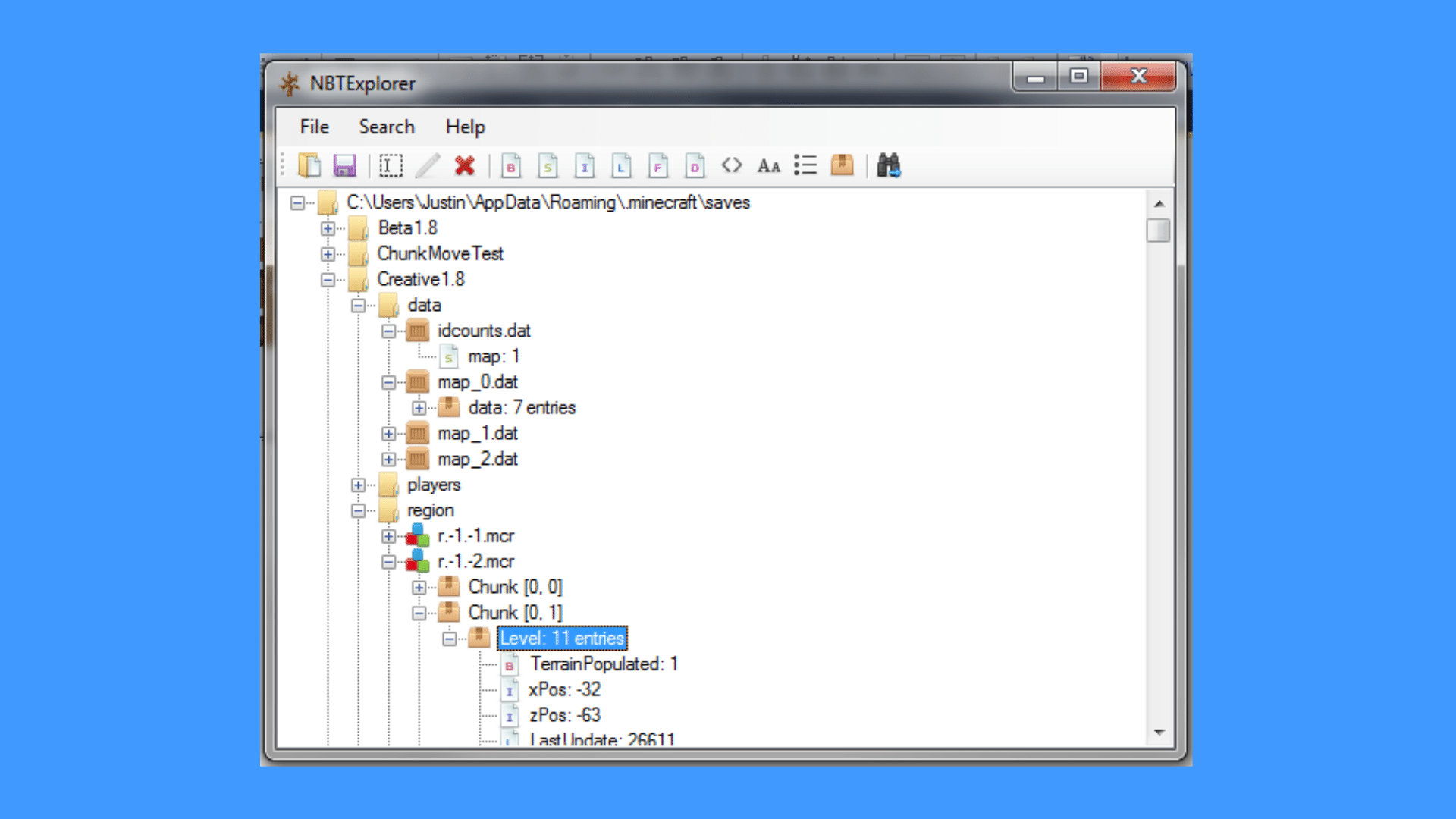This screenshot has width=1456, height=819.
Task: Add a Short tag using S icon
Action: pos(548,165)
